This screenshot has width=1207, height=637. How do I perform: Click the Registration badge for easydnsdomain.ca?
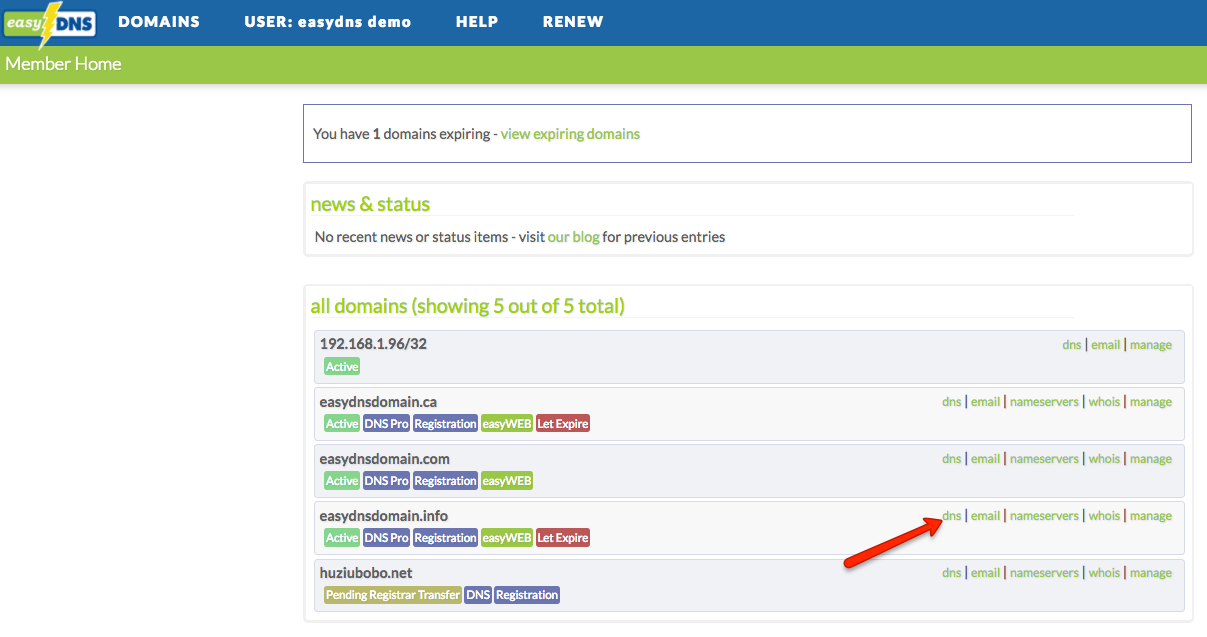tap(445, 424)
